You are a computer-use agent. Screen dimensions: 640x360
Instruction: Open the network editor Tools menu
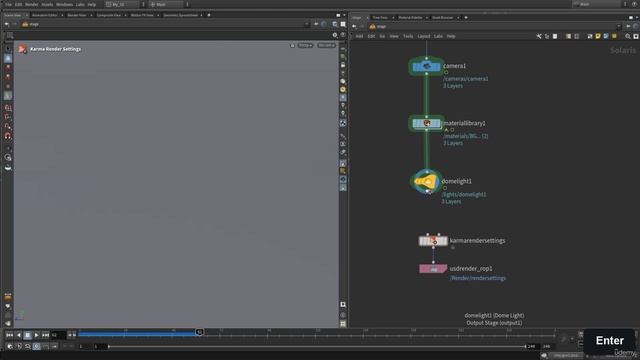tap(408, 36)
